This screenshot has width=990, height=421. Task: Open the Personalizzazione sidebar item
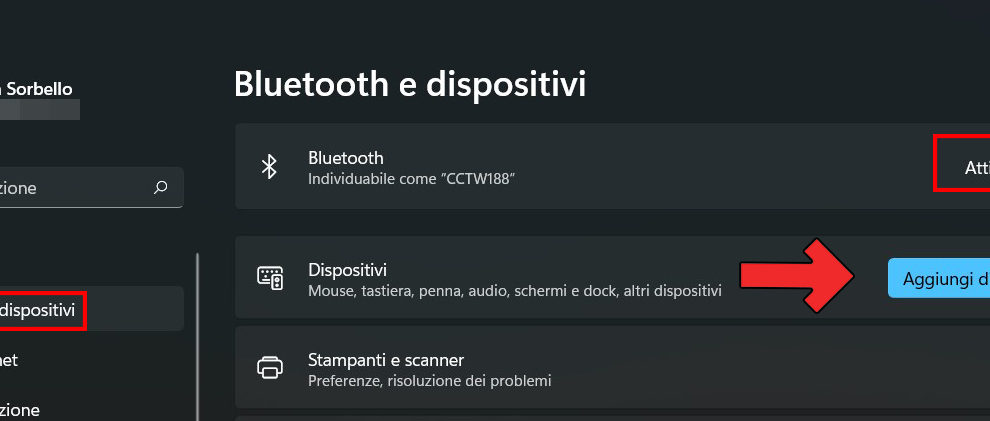20,410
